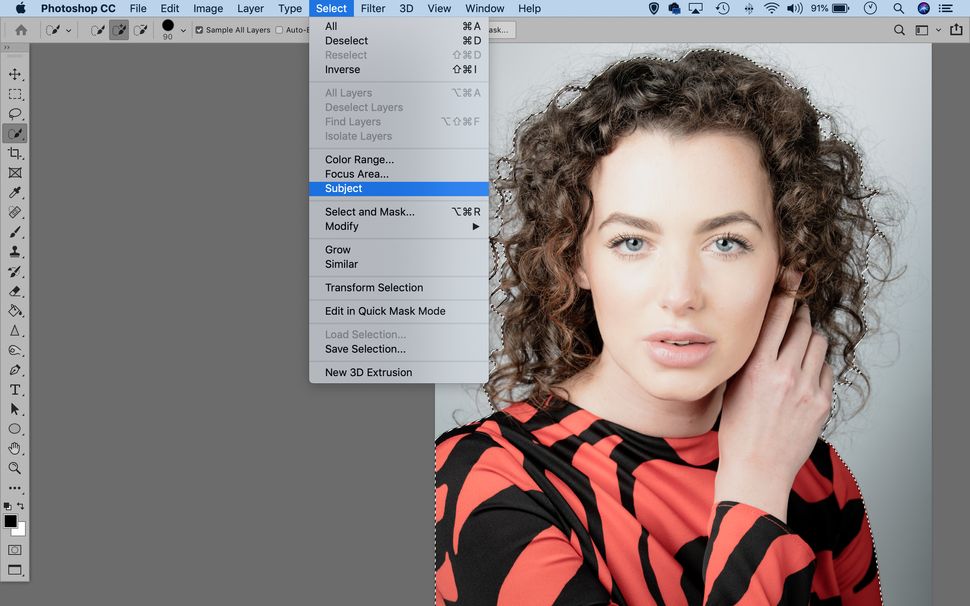
Task: Select the History Brush tool
Action: (15, 271)
